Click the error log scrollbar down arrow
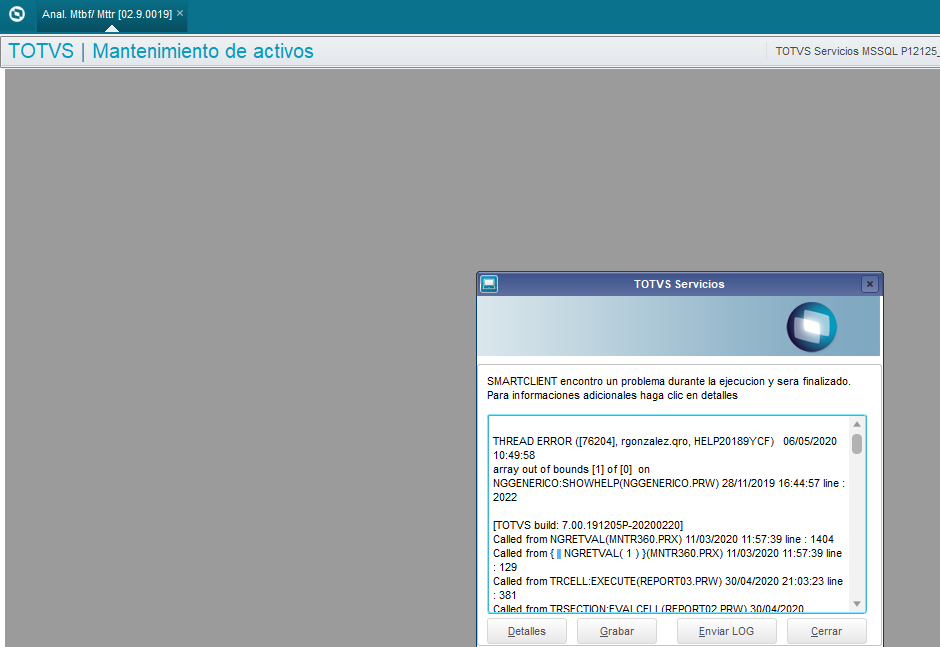Viewport: 940px width, 647px height. pos(857,604)
